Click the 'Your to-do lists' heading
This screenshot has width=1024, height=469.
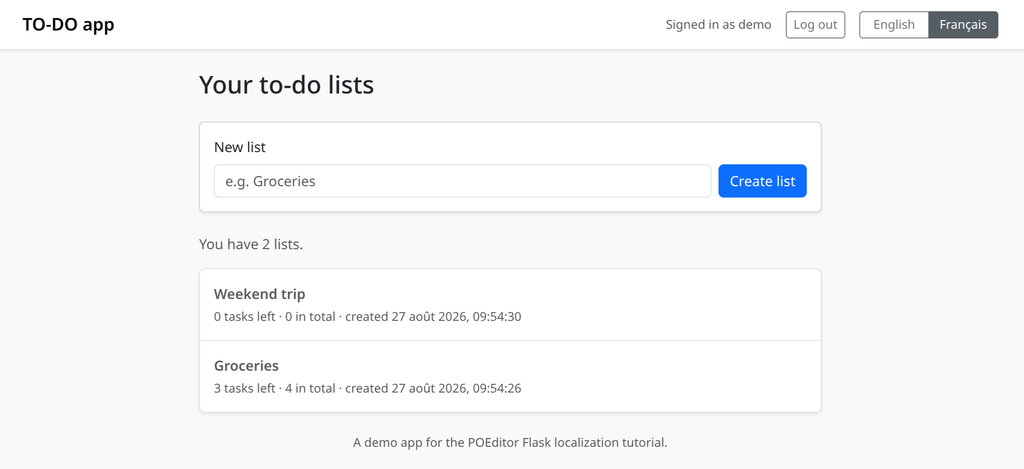(286, 86)
